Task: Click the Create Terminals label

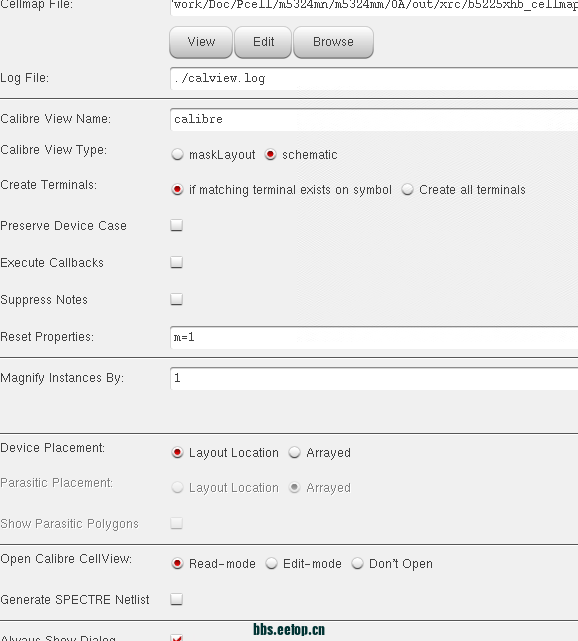Action: pos(49,185)
